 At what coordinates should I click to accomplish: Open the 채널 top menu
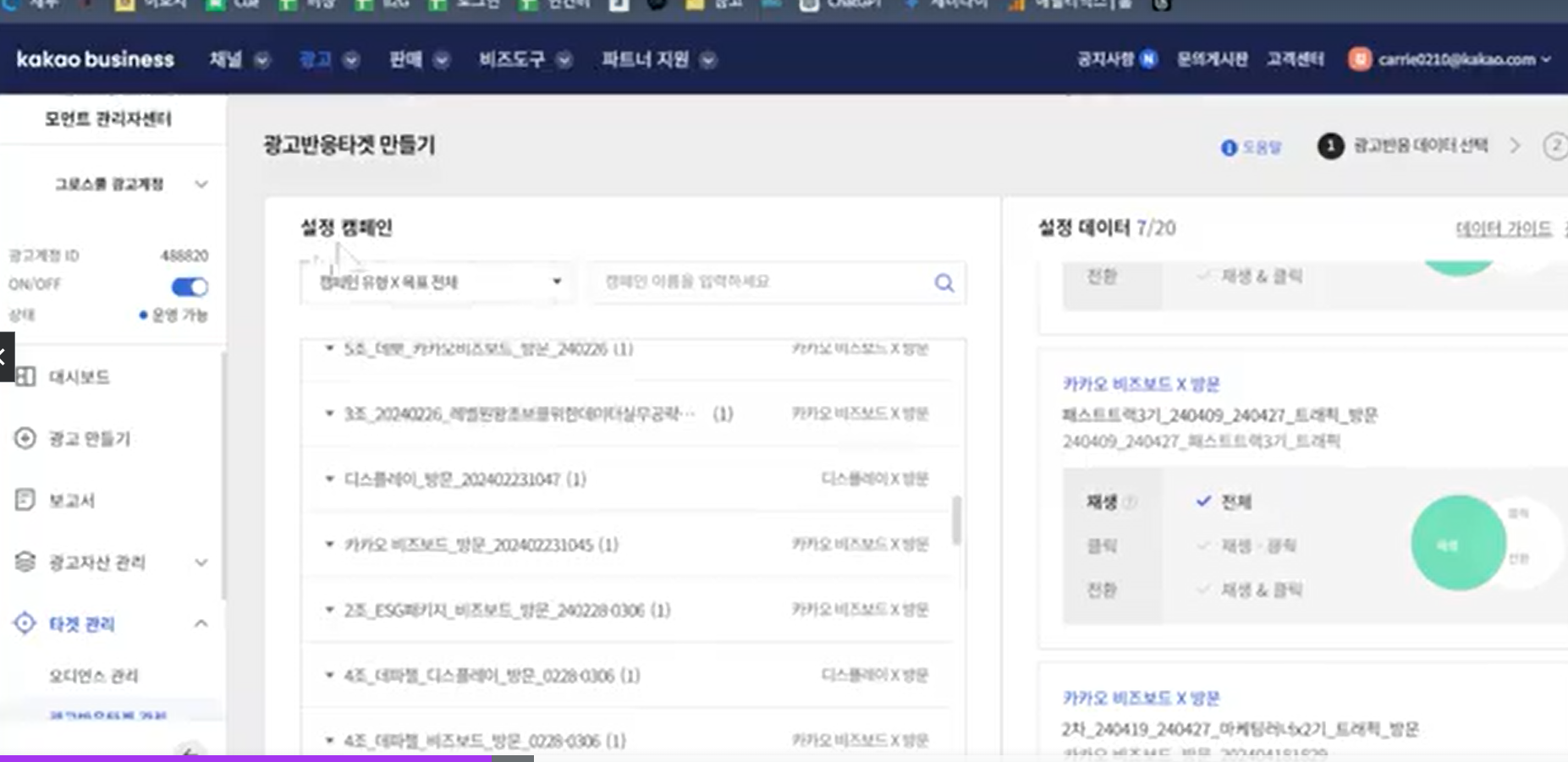tap(239, 59)
